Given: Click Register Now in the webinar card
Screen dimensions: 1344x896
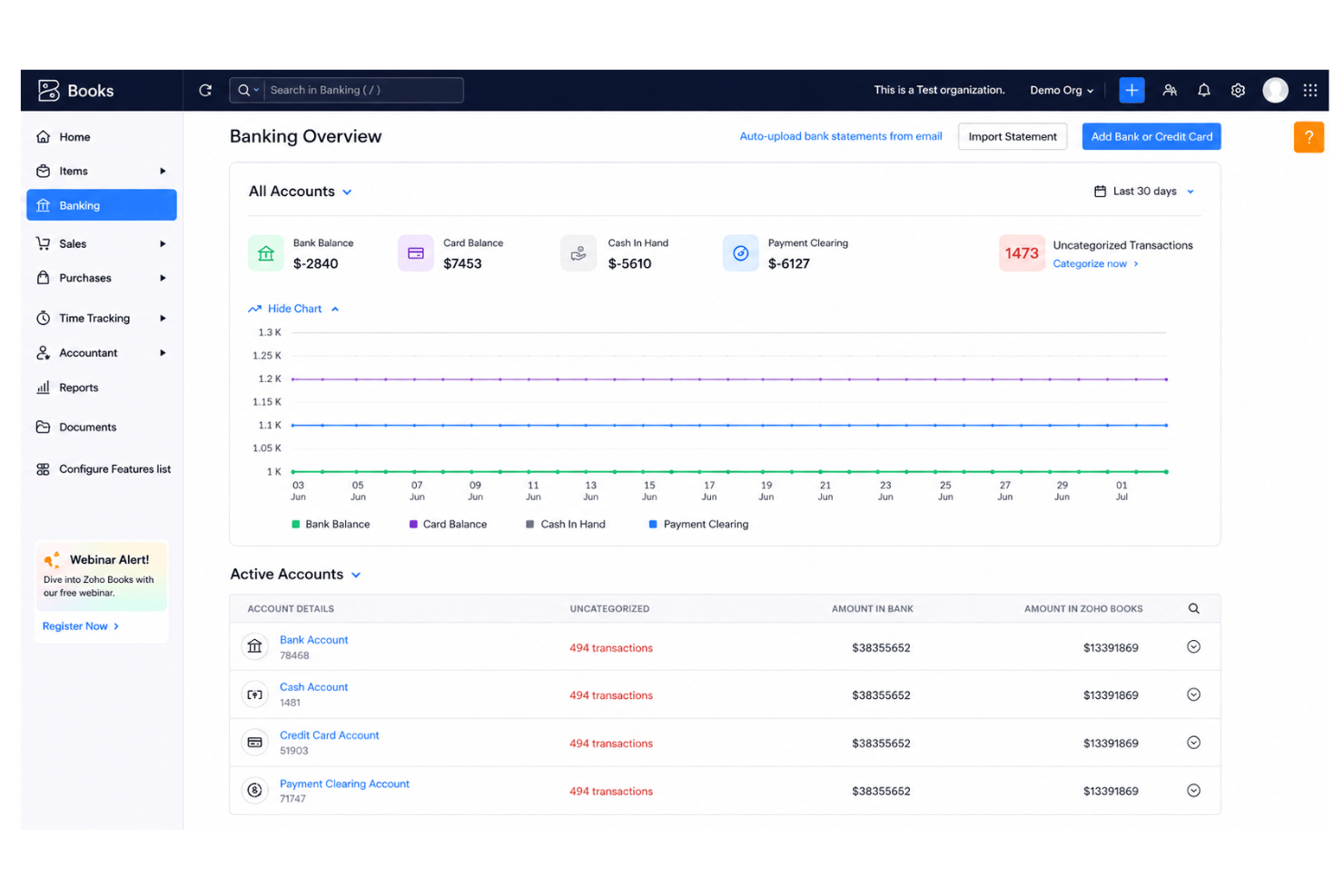Looking at the screenshot, I should (x=81, y=626).
